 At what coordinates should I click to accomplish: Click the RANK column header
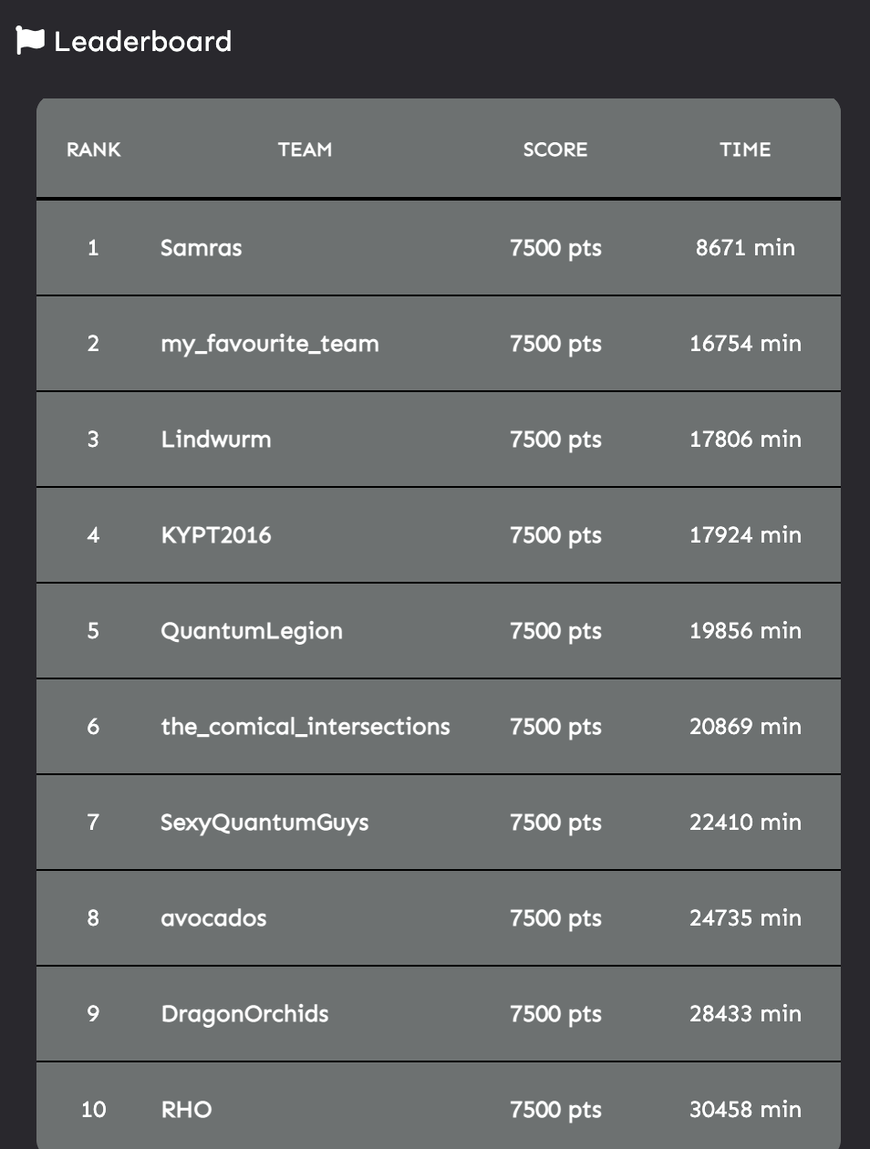point(93,150)
